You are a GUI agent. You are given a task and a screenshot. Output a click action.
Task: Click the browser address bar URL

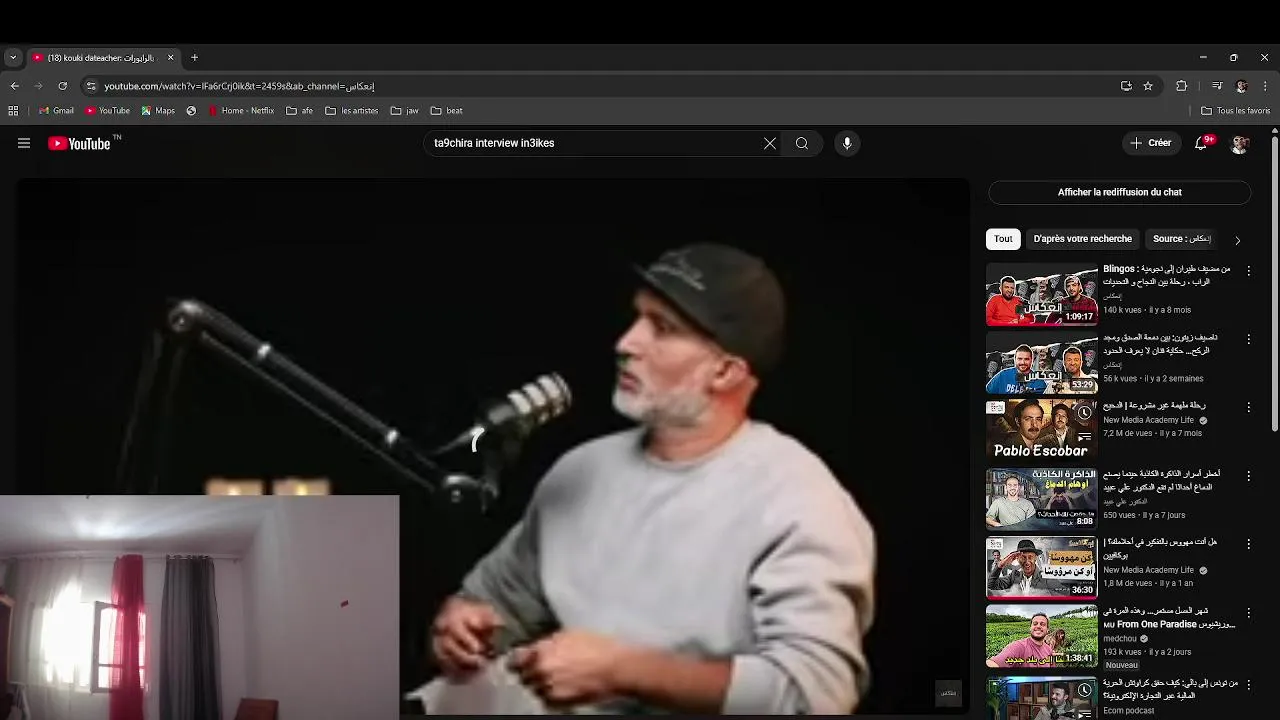(x=239, y=86)
